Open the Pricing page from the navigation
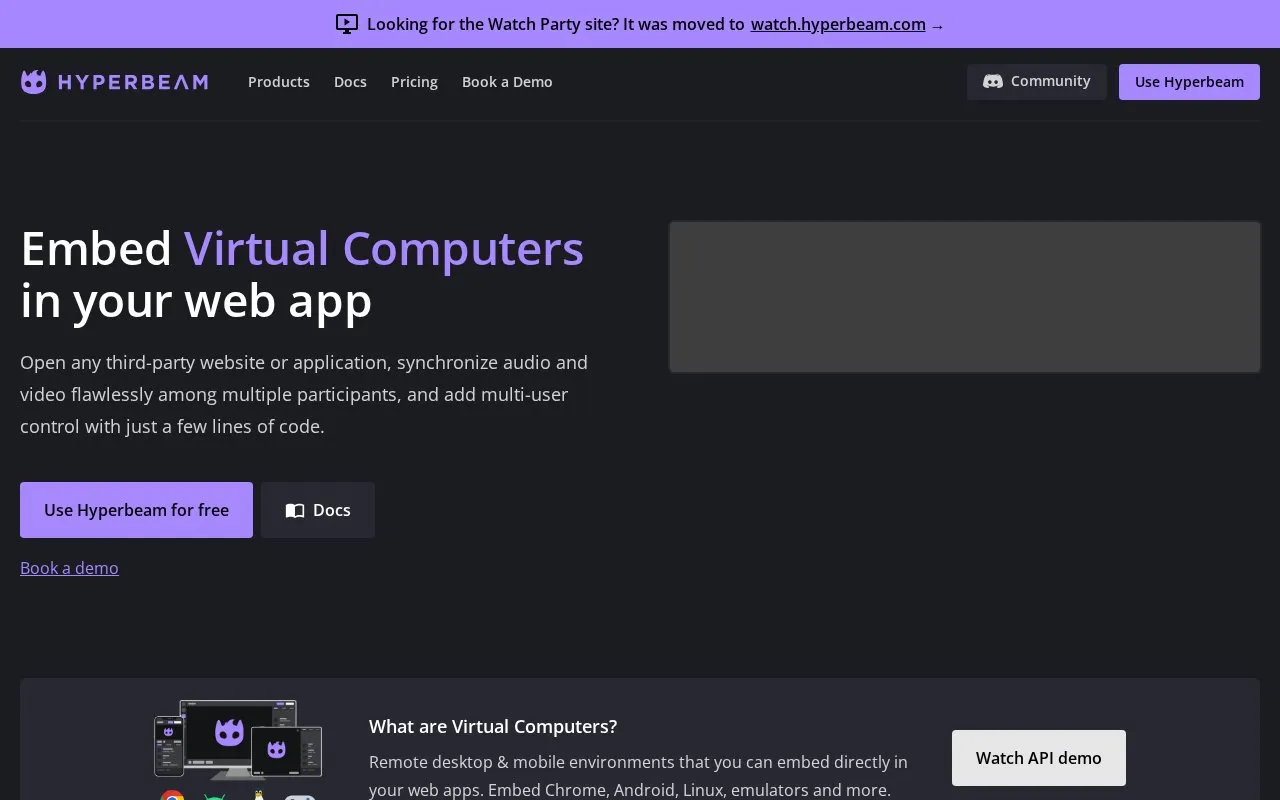 point(414,82)
